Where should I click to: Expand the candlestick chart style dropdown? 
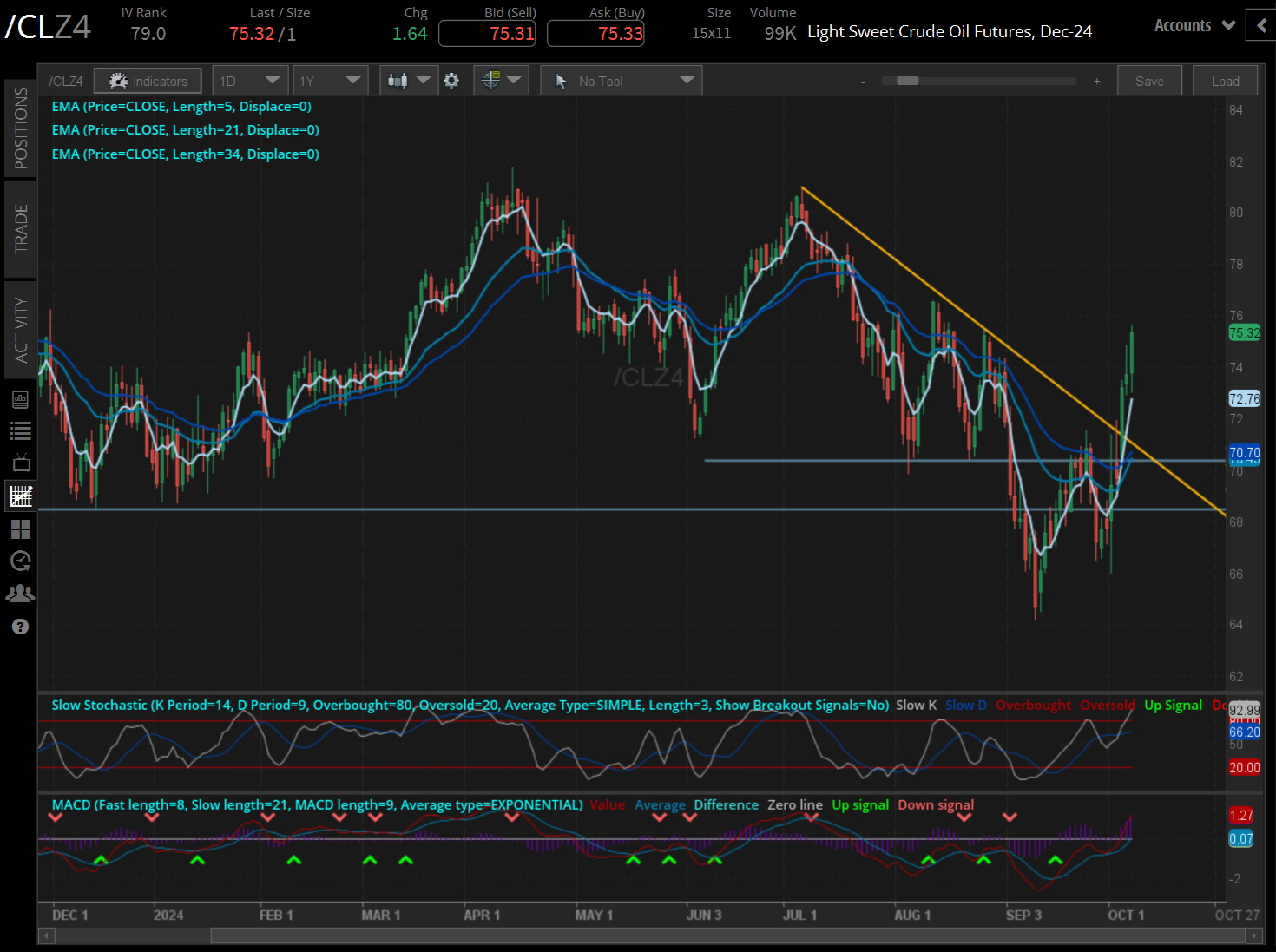tap(409, 81)
